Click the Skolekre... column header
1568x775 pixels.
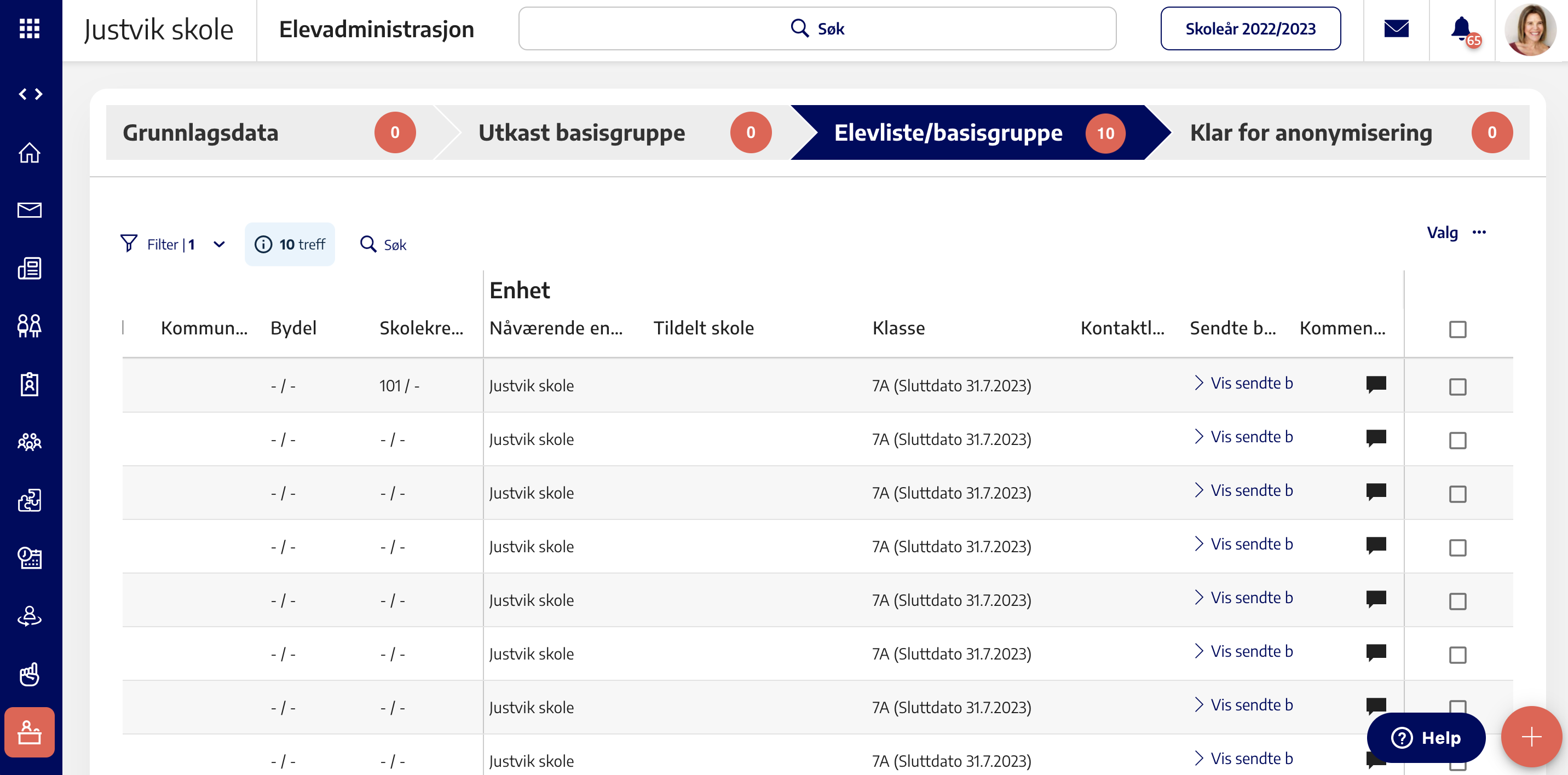pos(421,328)
